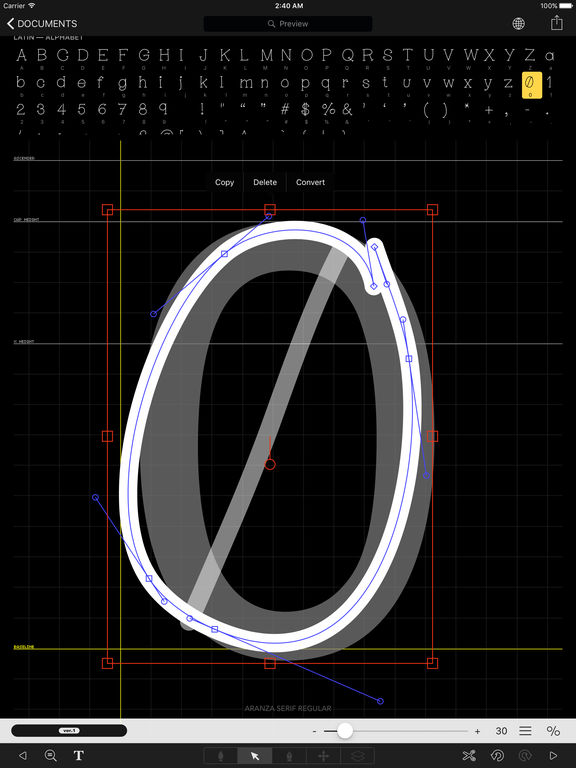The image size is (576, 768).
Task: Select glyph uppercase G
Action: coord(144,55)
